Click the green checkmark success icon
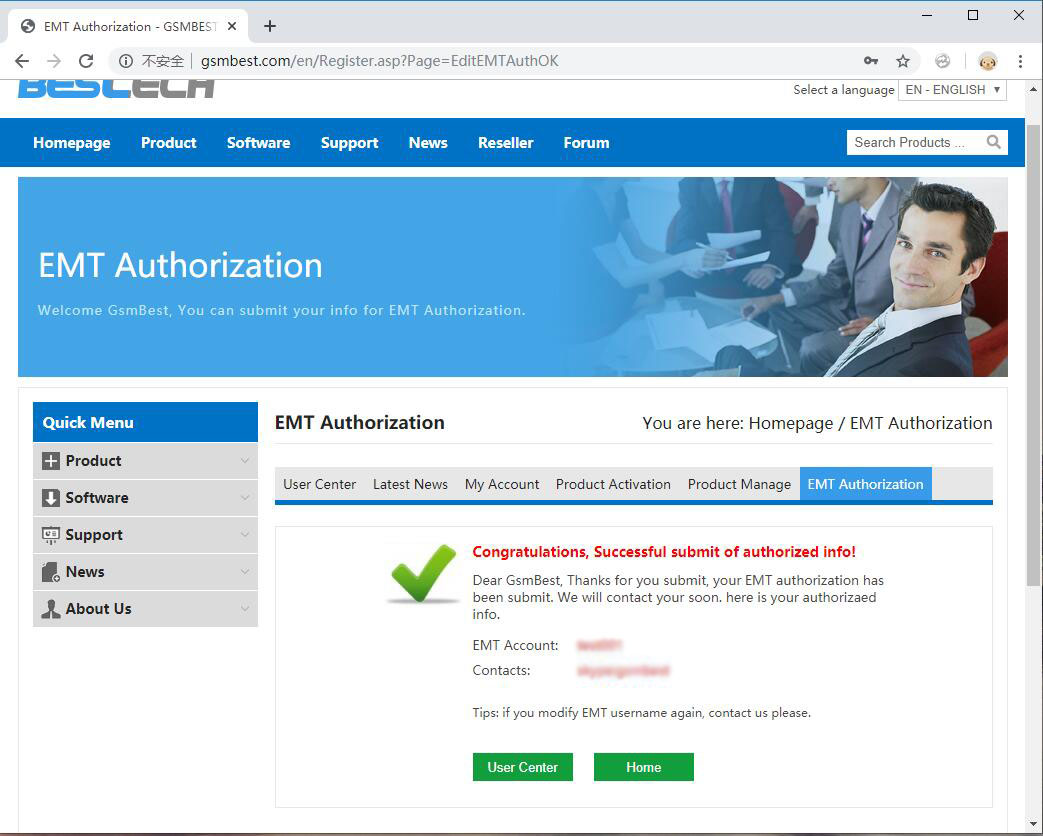Image resolution: width=1043 pixels, height=836 pixels. 424,573
